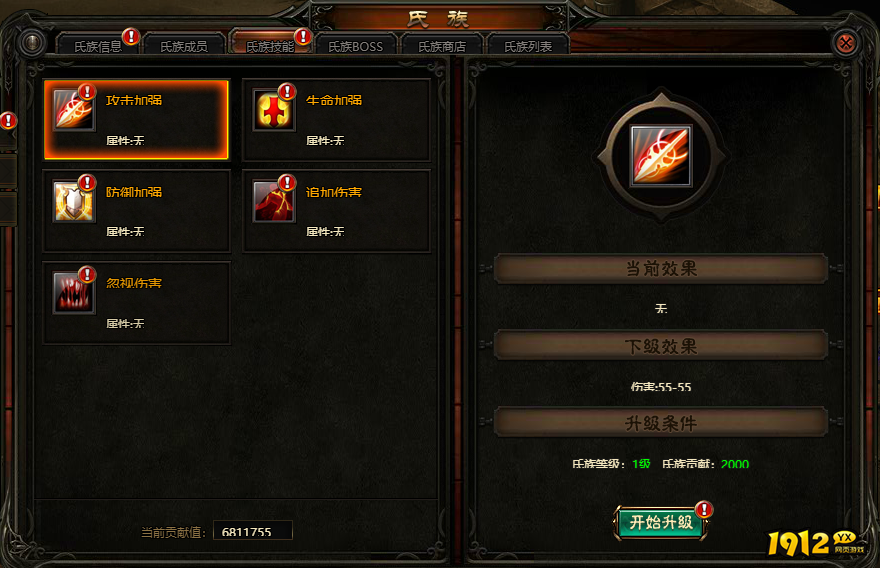Pick the 追加伤害 skill icon
The height and width of the screenshot is (568, 880).
click(274, 201)
